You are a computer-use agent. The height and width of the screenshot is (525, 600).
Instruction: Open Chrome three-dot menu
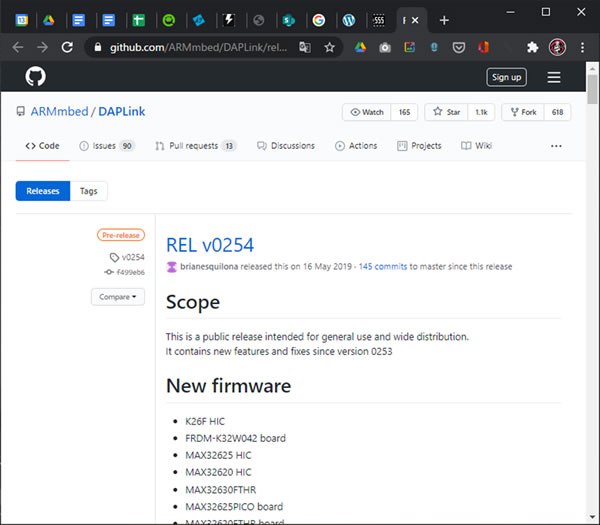(582, 47)
